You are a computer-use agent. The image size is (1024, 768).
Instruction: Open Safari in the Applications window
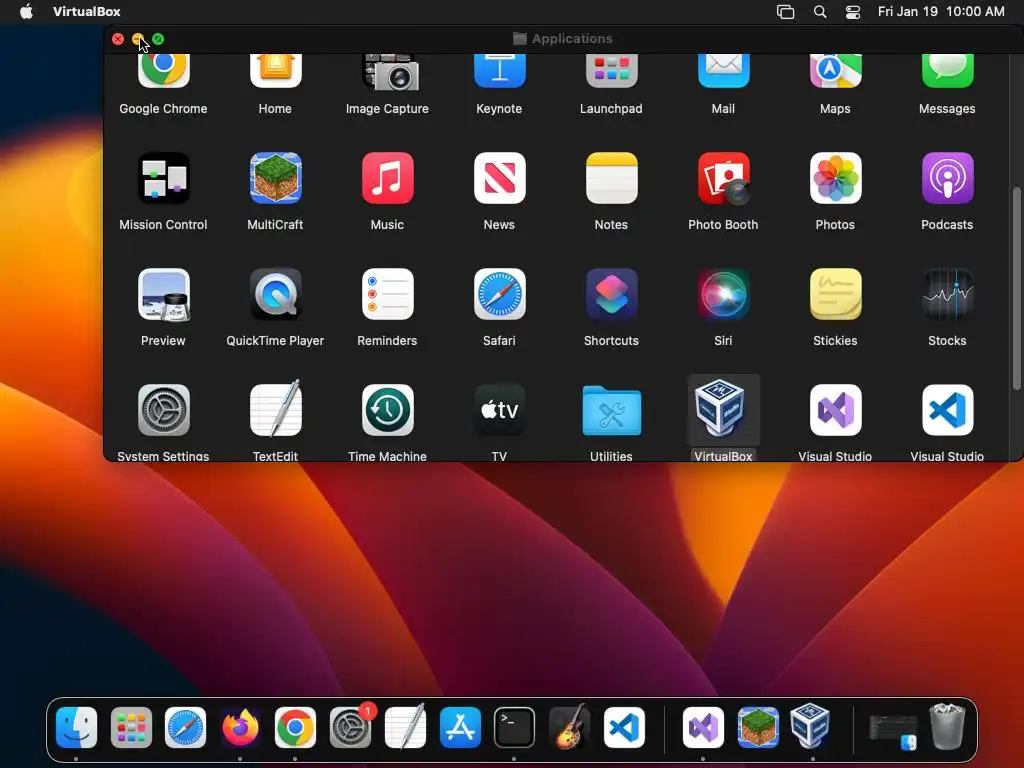click(499, 295)
